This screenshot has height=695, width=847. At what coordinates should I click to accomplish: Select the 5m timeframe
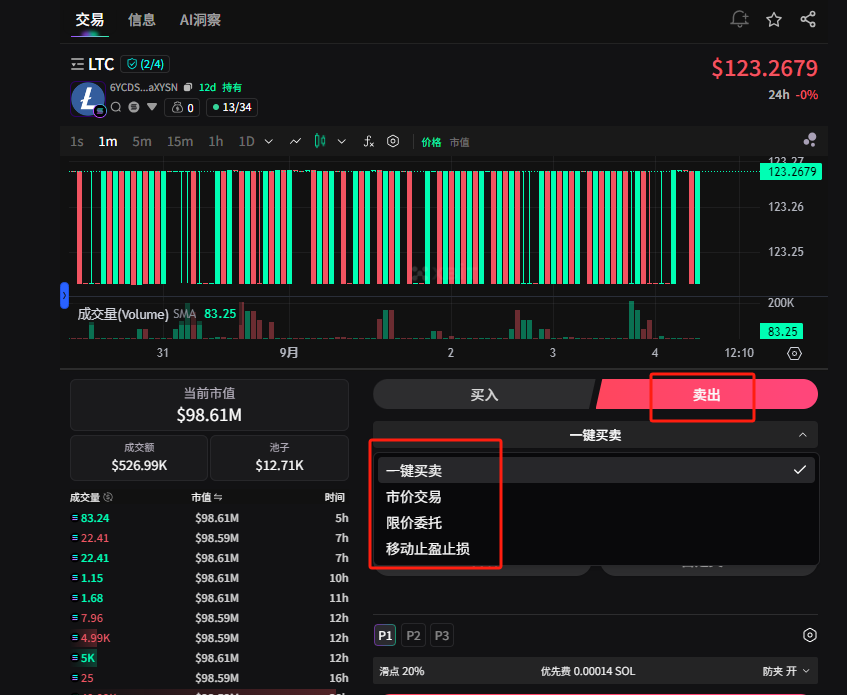pyautogui.click(x=142, y=141)
